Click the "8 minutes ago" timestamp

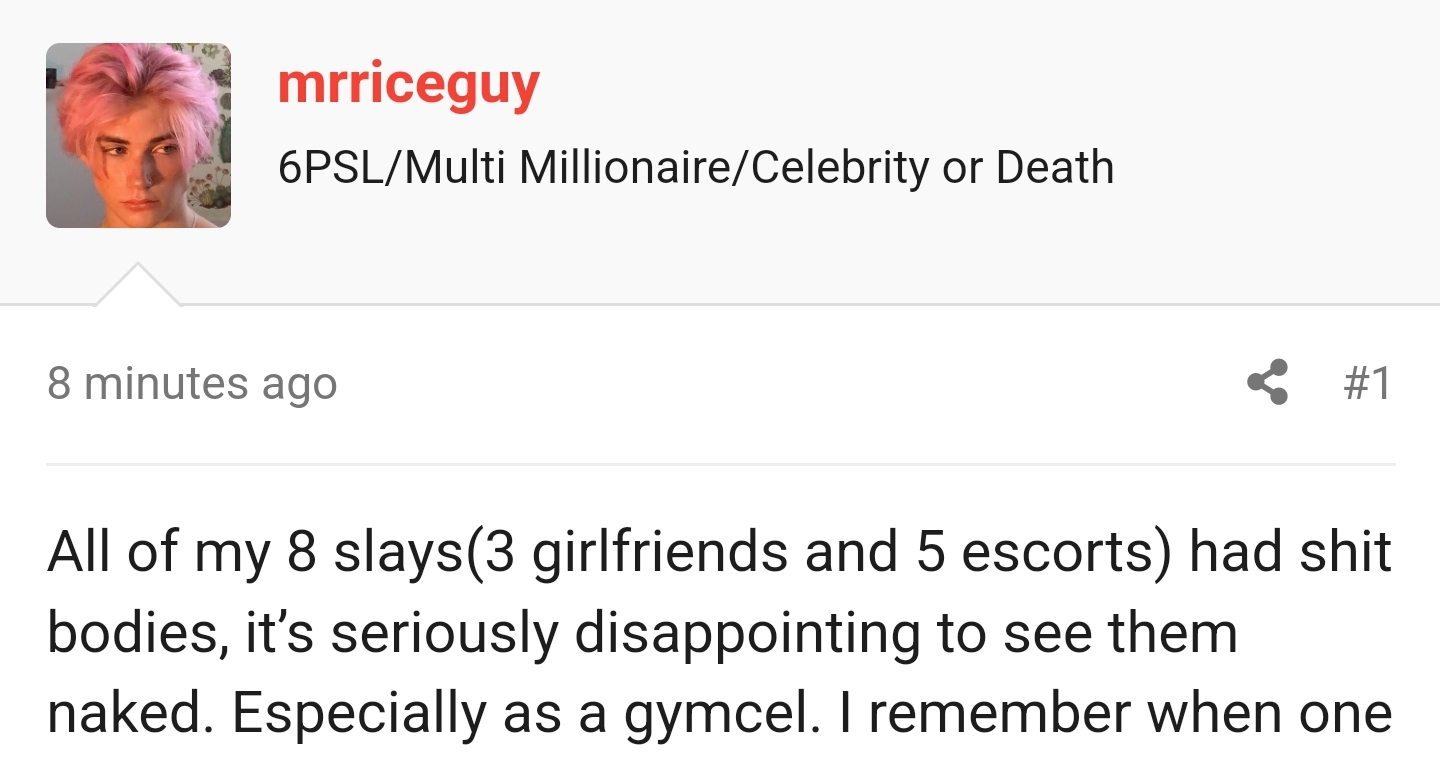click(x=192, y=384)
